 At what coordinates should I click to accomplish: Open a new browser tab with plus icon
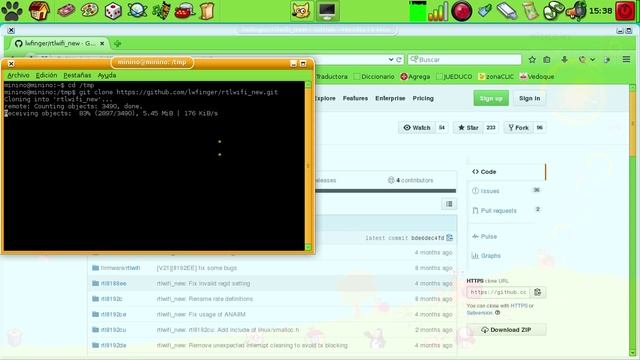(118, 43)
